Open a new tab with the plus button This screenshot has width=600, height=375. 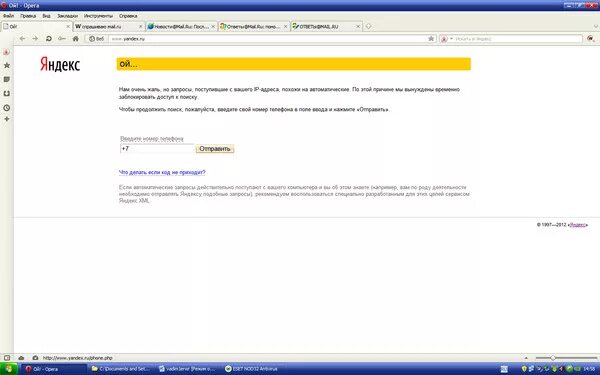tap(368, 26)
